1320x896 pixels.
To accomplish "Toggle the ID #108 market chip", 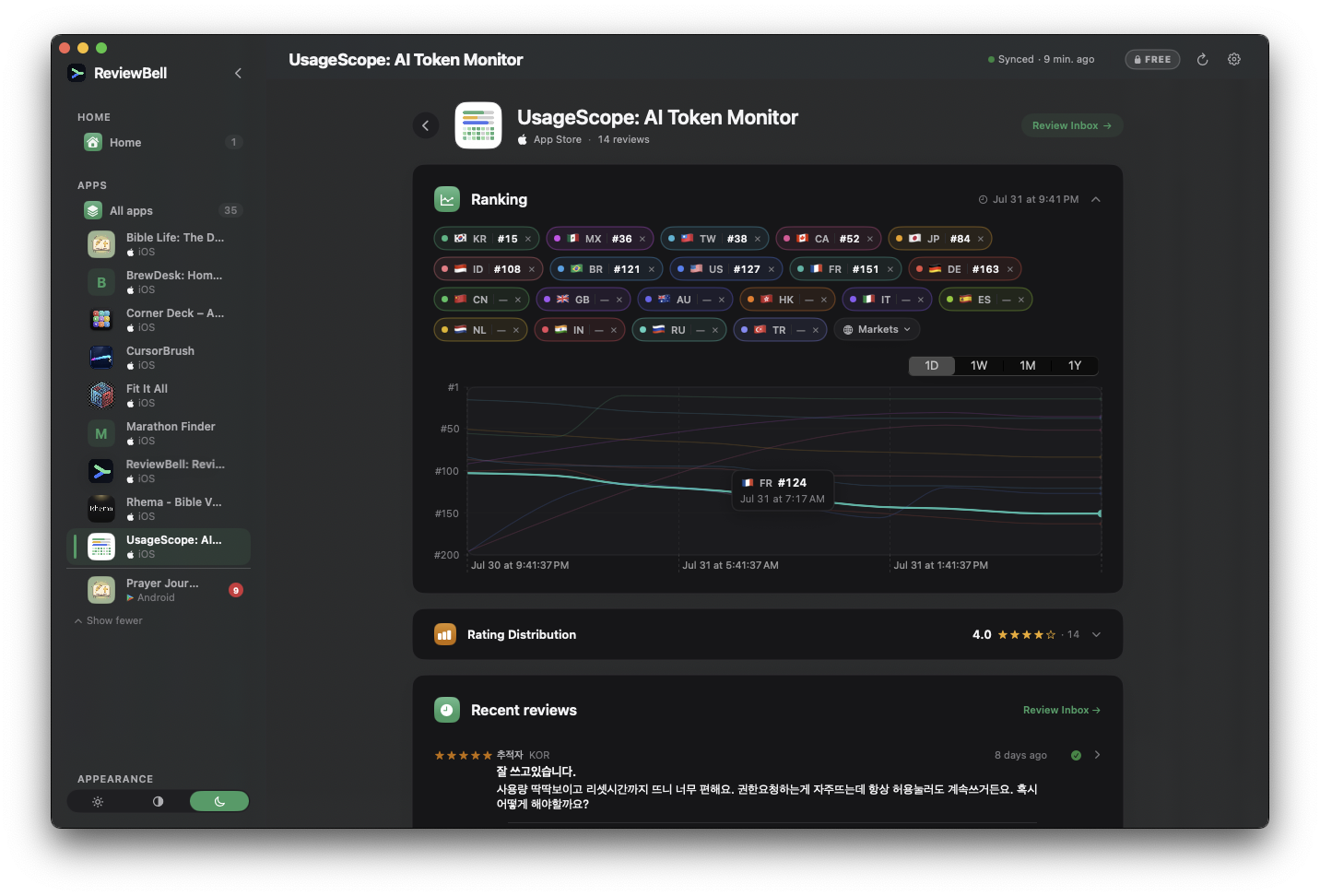I will click(489, 269).
